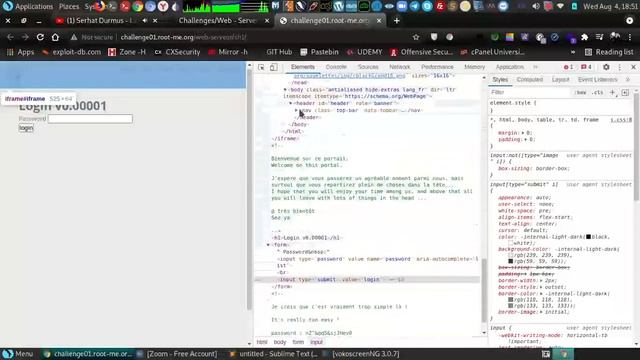This screenshot has height=360, width=640.
Task: Open the Event Listeners tab
Action: [x=598, y=80]
